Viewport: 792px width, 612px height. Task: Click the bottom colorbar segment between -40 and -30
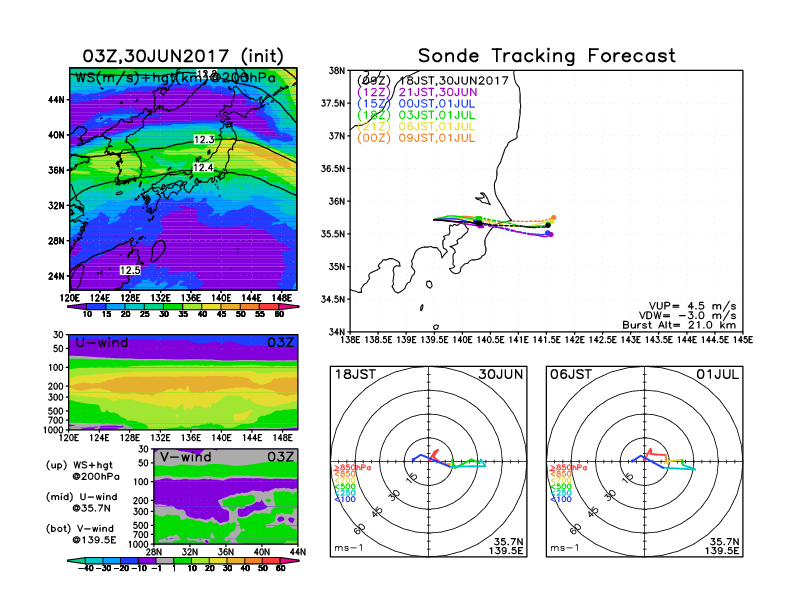pos(94,560)
